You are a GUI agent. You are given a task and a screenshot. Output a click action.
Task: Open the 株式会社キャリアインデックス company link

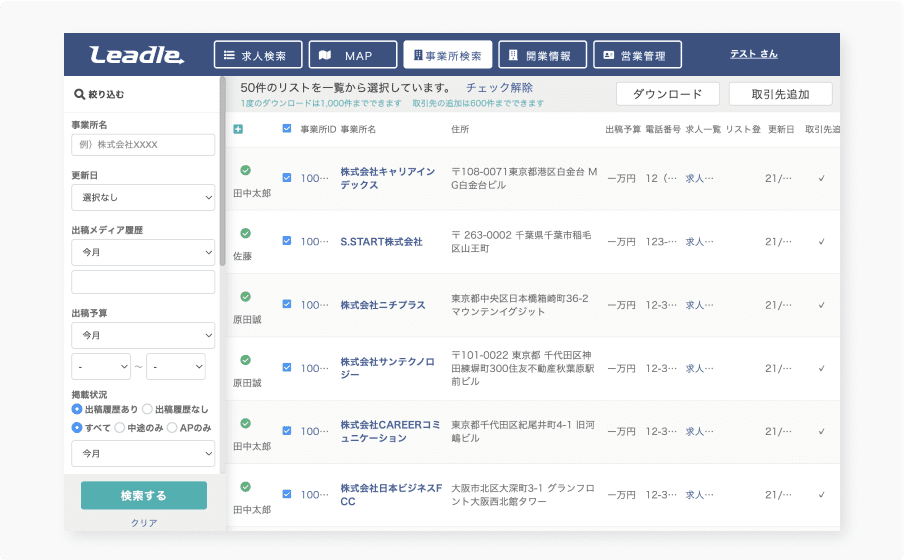pyautogui.click(x=387, y=178)
